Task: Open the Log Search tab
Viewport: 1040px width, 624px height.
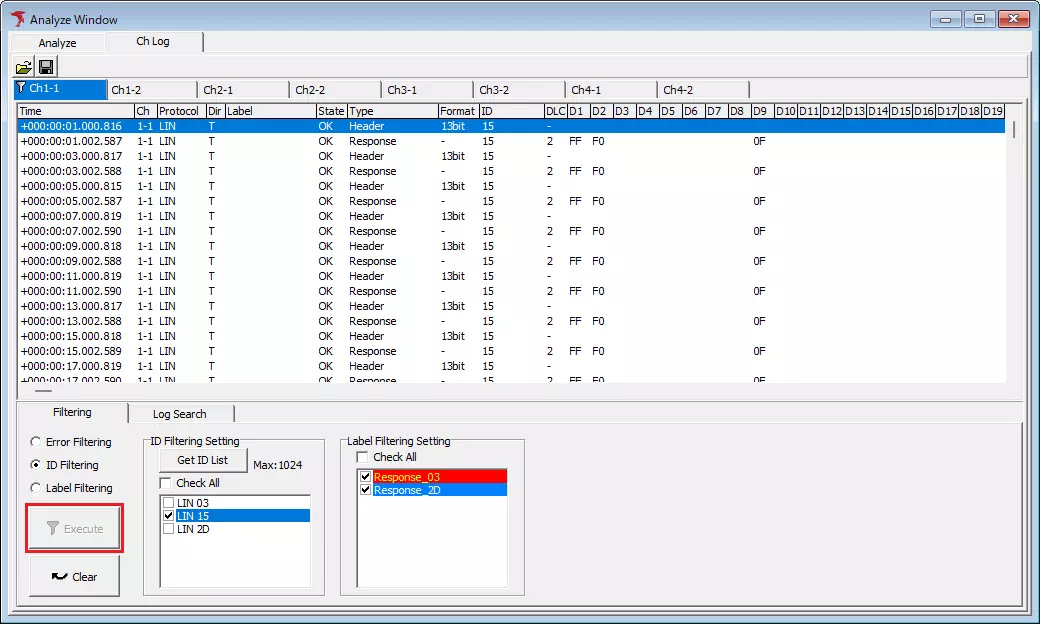Action: pyautogui.click(x=181, y=413)
